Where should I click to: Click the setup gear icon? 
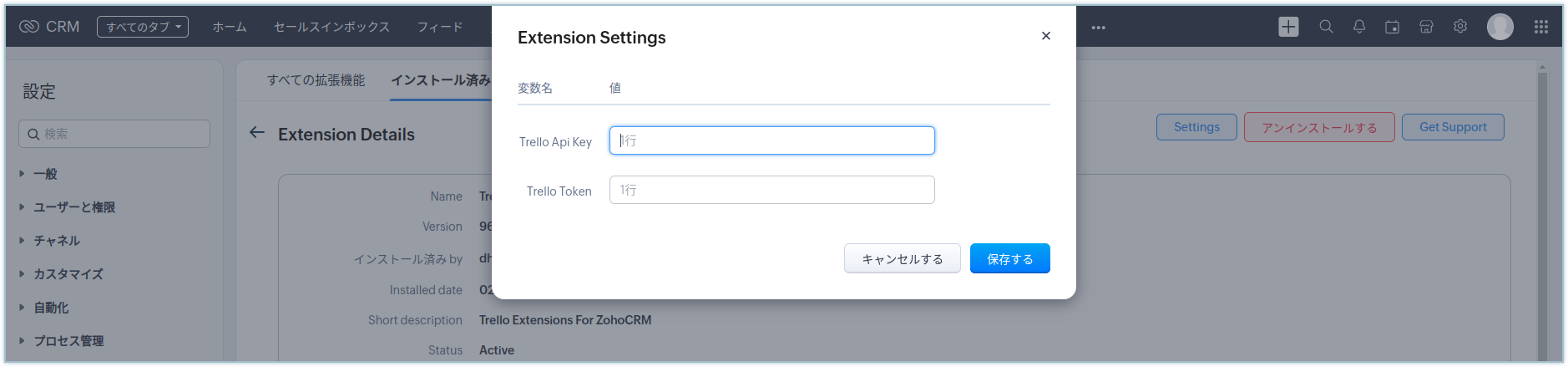pyautogui.click(x=1459, y=27)
